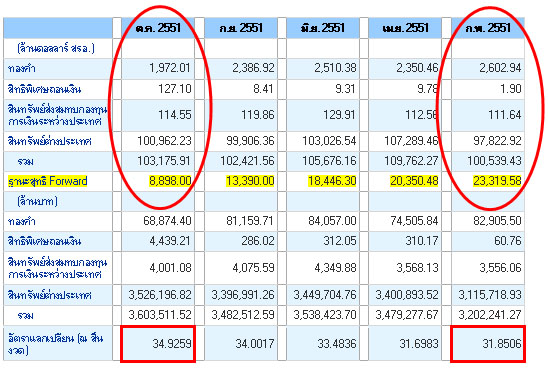Click the value 3,115,718.93

(490, 295)
